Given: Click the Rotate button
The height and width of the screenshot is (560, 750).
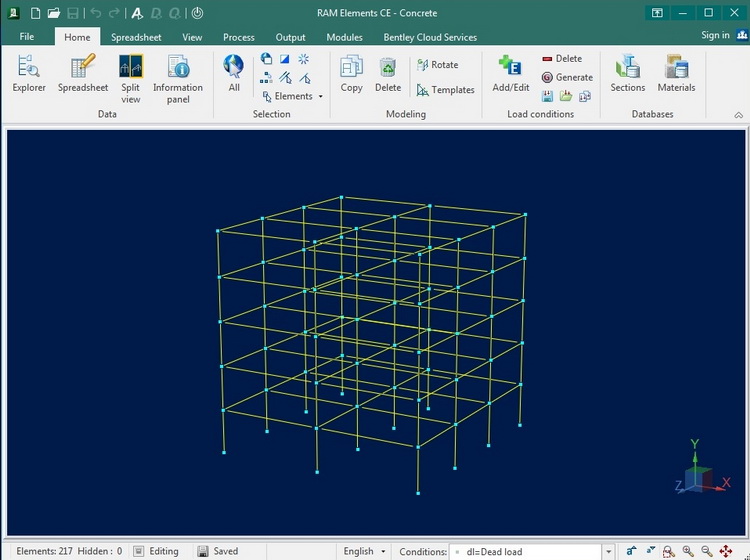Looking at the screenshot, I should pos(438,65).
